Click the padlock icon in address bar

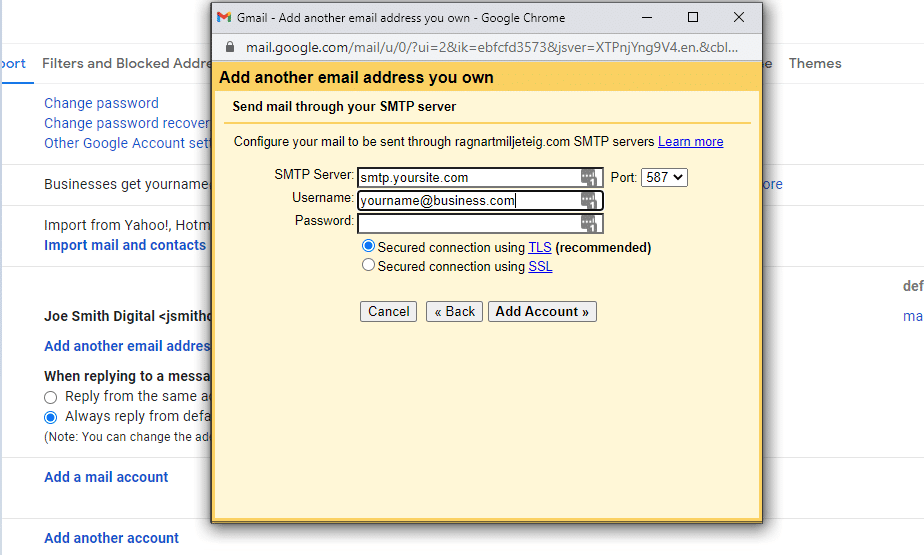click(x=230, y=47)
